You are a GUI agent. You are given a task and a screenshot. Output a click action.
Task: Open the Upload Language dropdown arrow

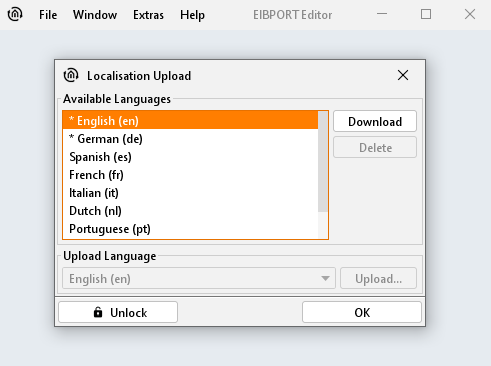pyautogui.click(x=325, y=278)
